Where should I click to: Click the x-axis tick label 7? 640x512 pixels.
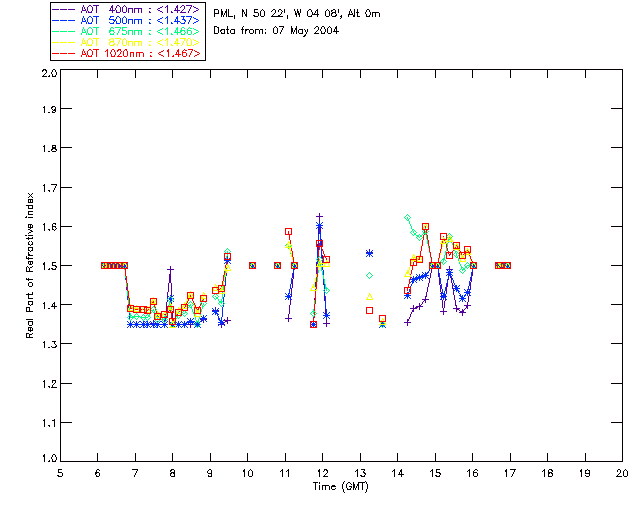click(135, 473)
